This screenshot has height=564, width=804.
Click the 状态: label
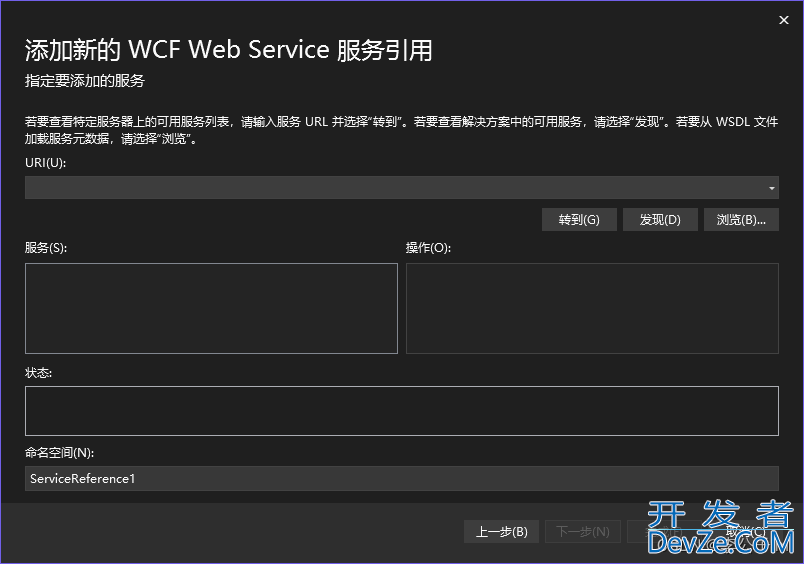(38, 373)
